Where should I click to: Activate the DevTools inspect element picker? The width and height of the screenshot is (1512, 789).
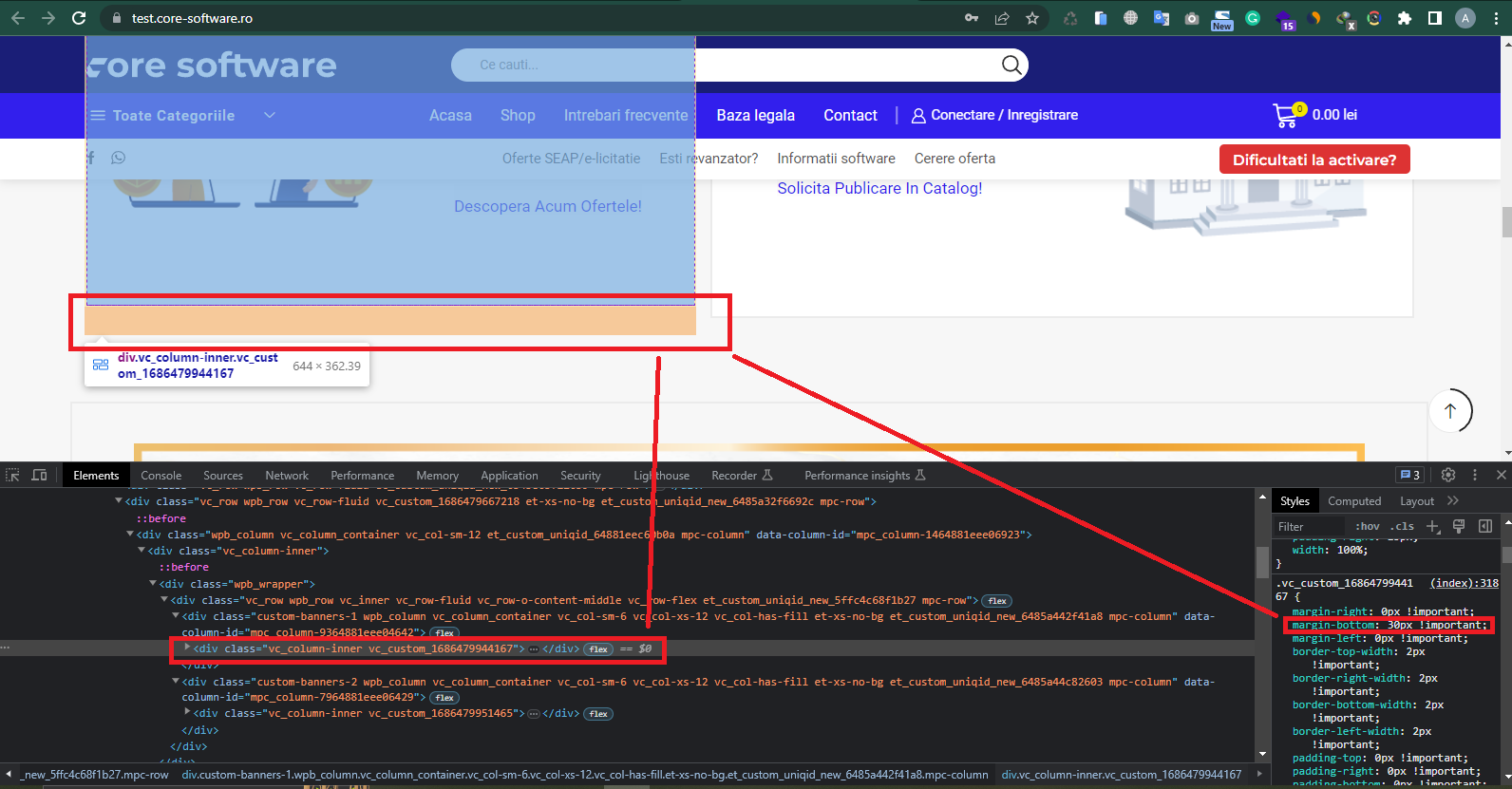tap(12, 475)
